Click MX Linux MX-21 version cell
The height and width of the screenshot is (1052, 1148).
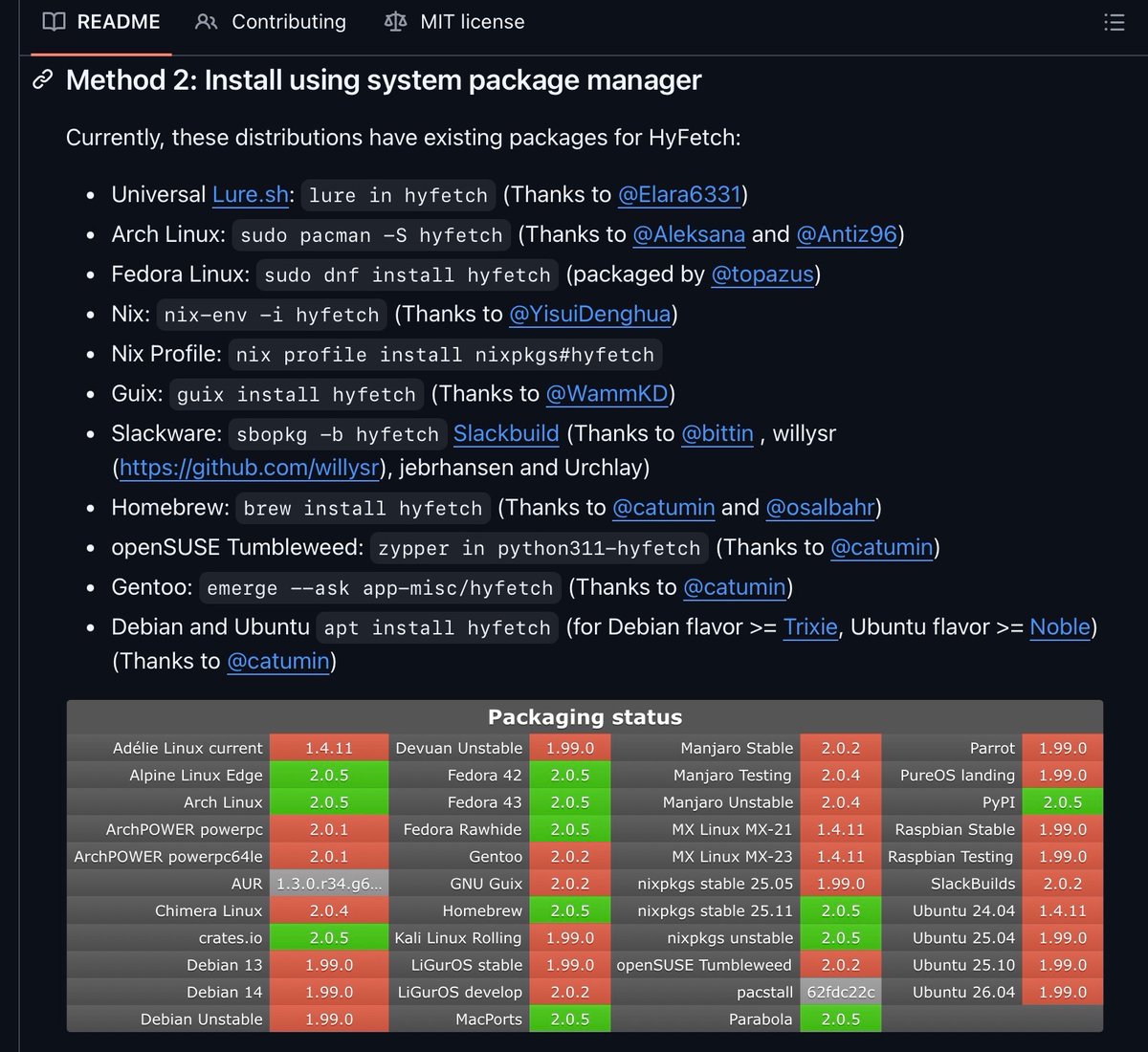click(x=841, y=829)
